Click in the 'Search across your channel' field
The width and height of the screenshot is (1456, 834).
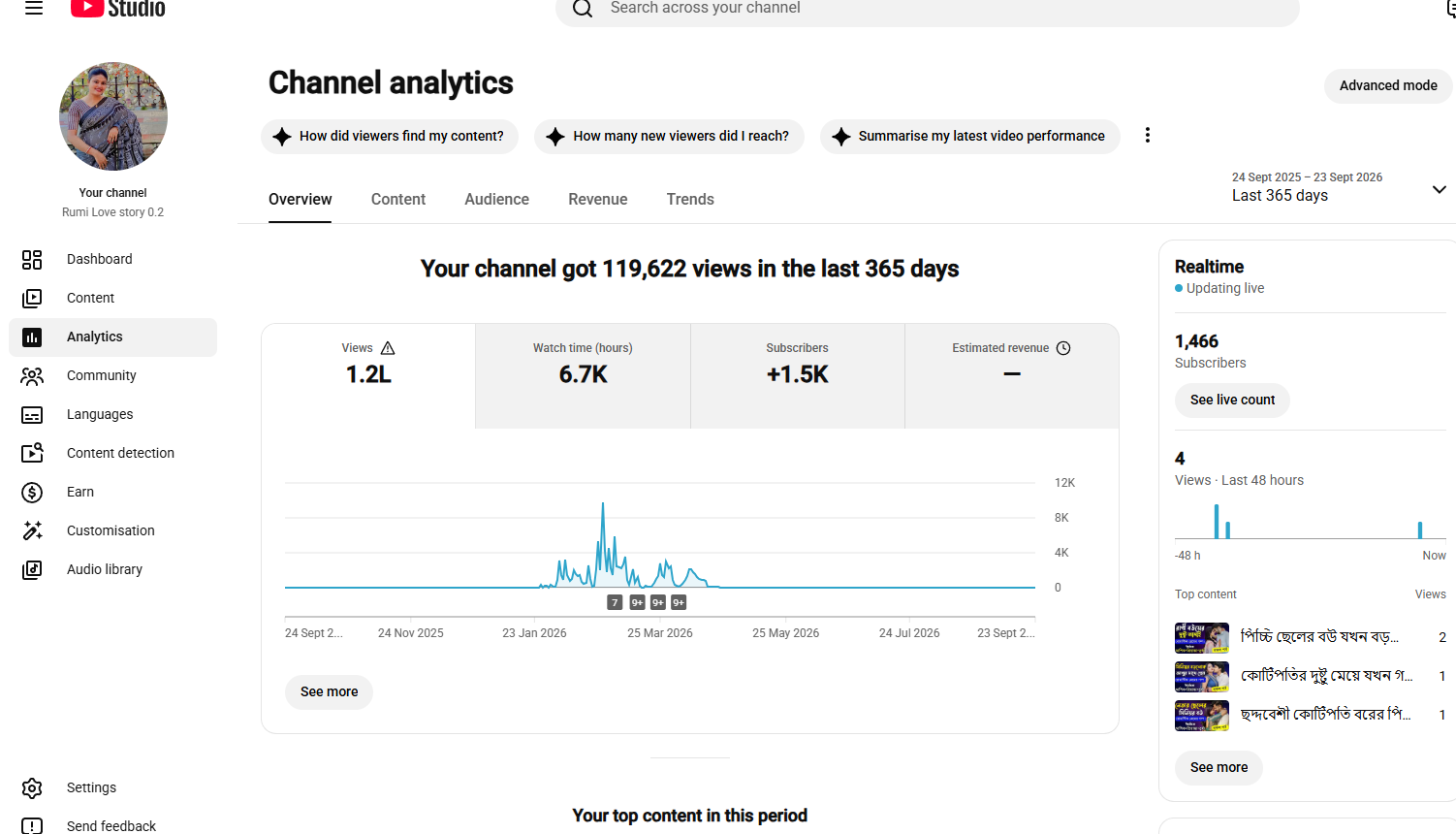(928, 9)
